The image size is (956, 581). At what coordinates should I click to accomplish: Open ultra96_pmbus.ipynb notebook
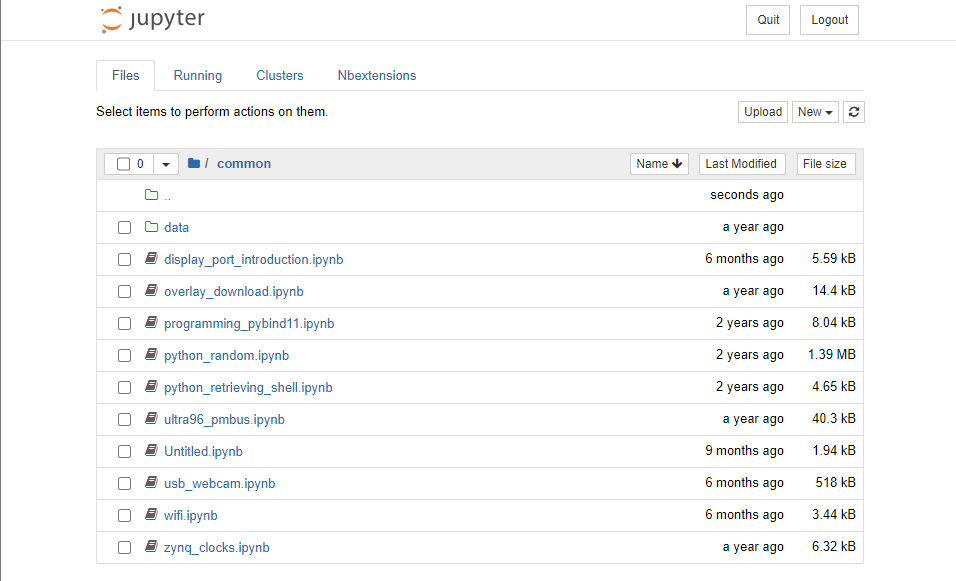pyautogui.click(x=224, y=419)
